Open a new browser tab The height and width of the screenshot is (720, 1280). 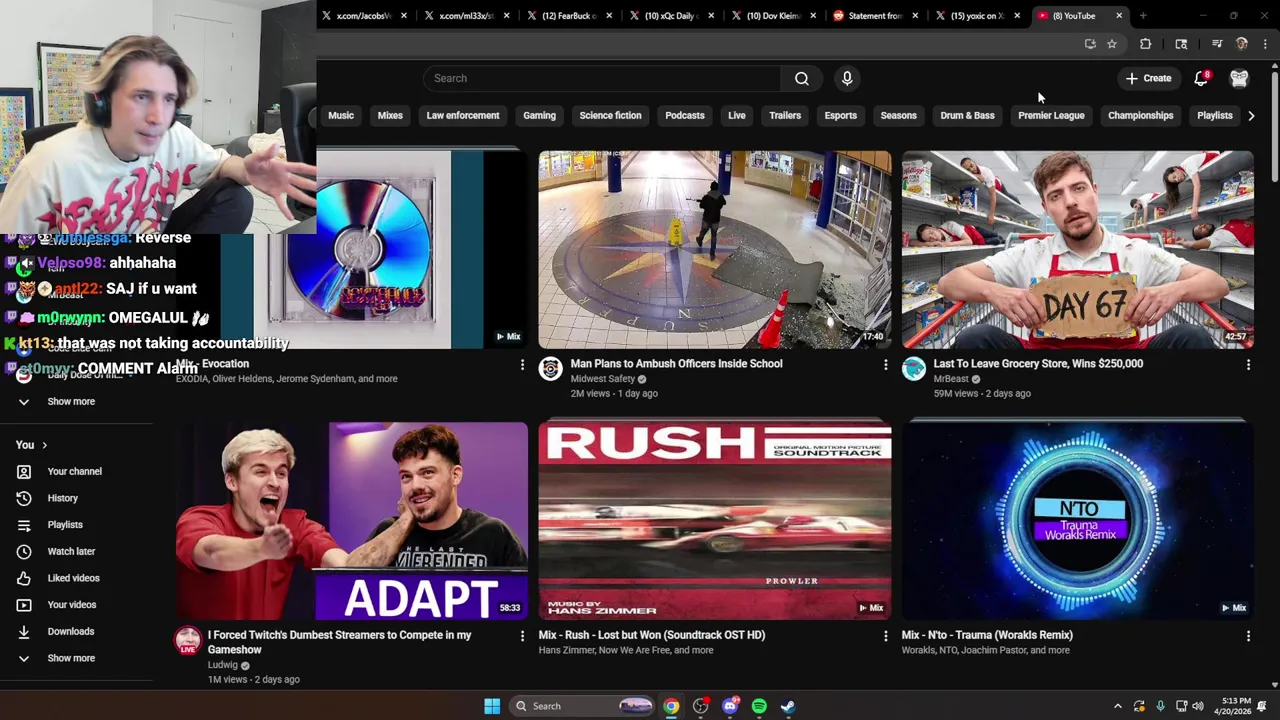coord(1143,16)
